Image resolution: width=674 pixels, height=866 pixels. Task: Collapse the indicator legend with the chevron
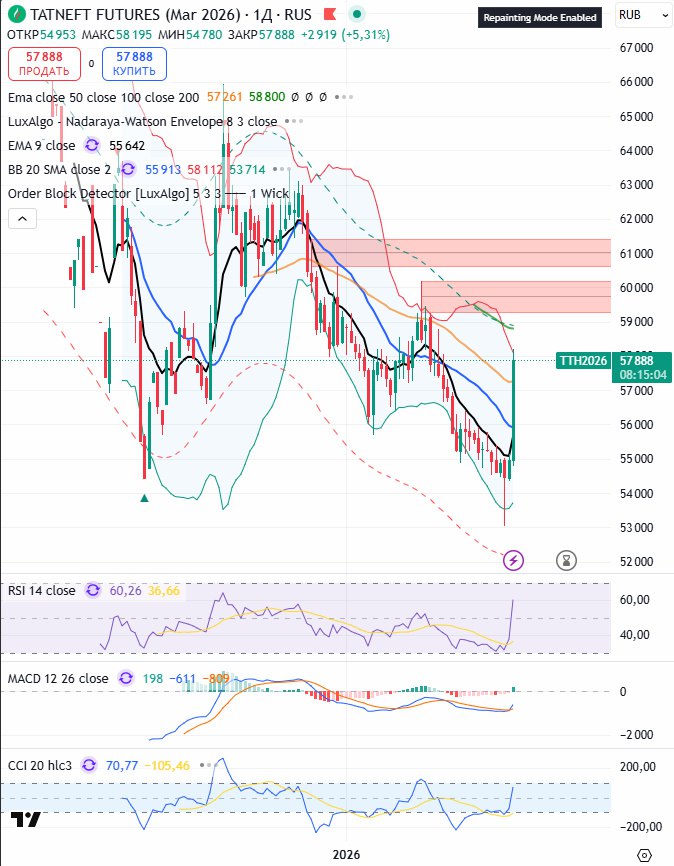tap(22, 218)
